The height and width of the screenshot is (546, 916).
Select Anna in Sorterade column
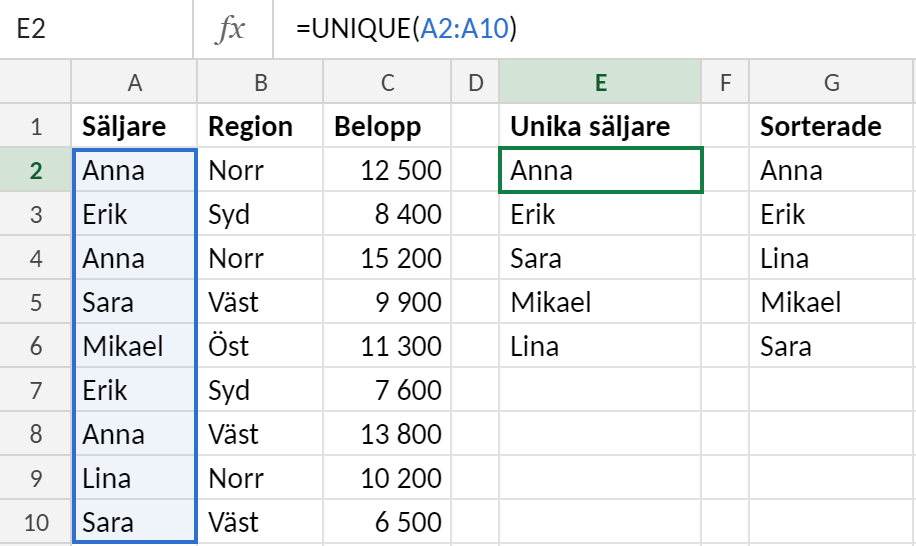click(832, 170)
